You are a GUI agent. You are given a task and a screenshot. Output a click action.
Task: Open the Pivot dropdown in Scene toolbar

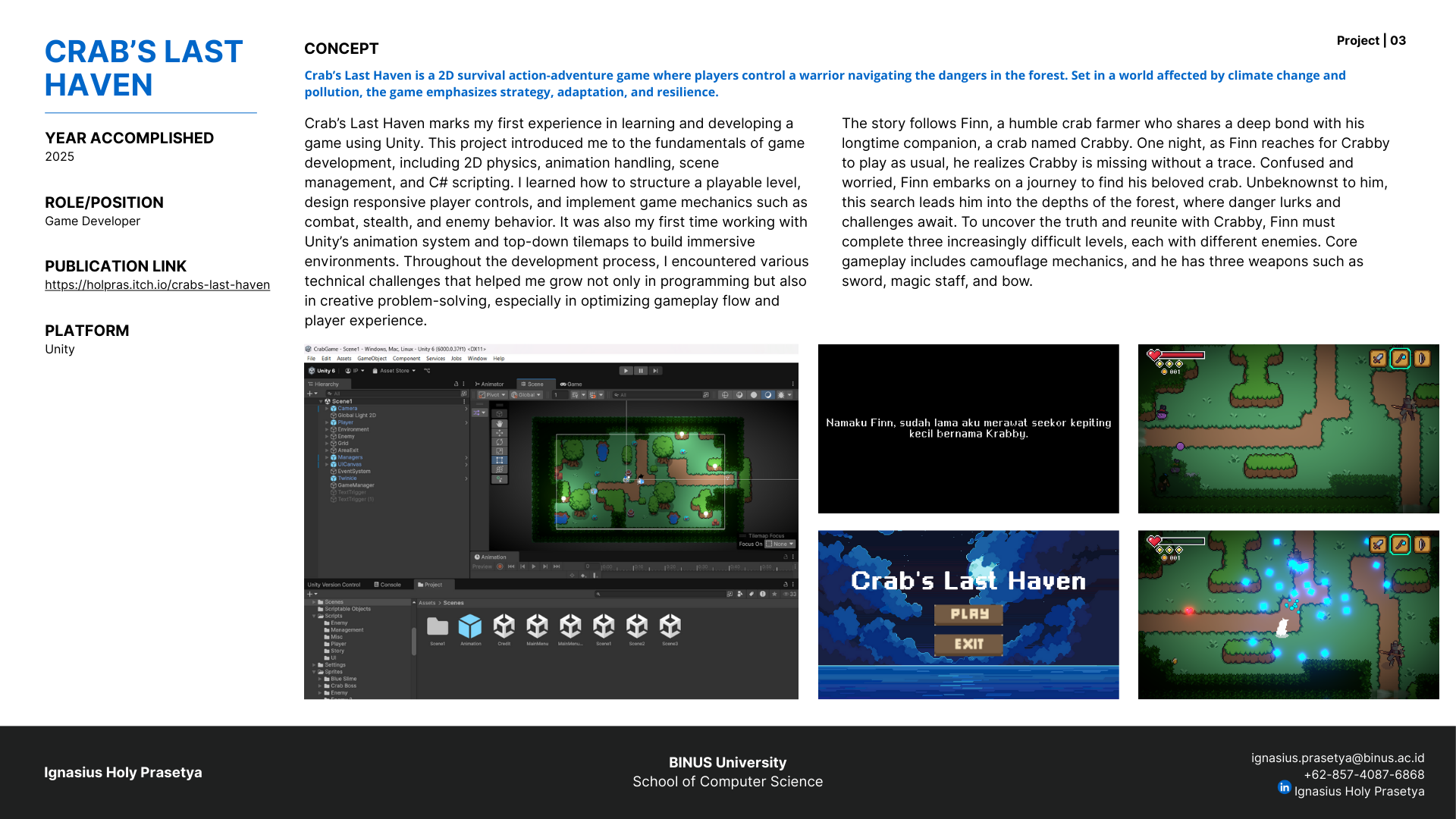tap(492, 395)
